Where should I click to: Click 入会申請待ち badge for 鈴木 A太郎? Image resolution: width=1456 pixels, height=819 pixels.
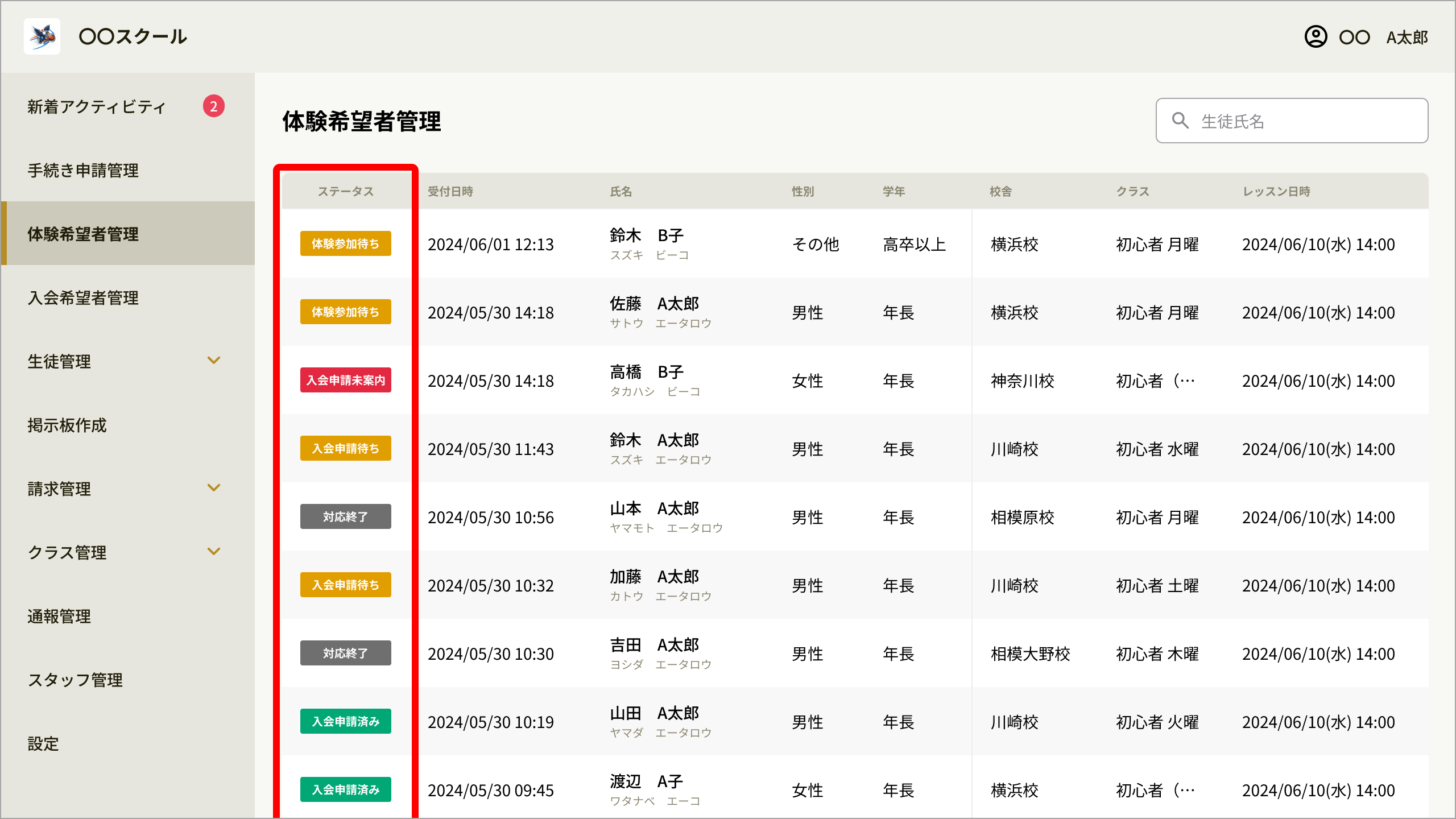pyautogui.click(x=346, y=448)
